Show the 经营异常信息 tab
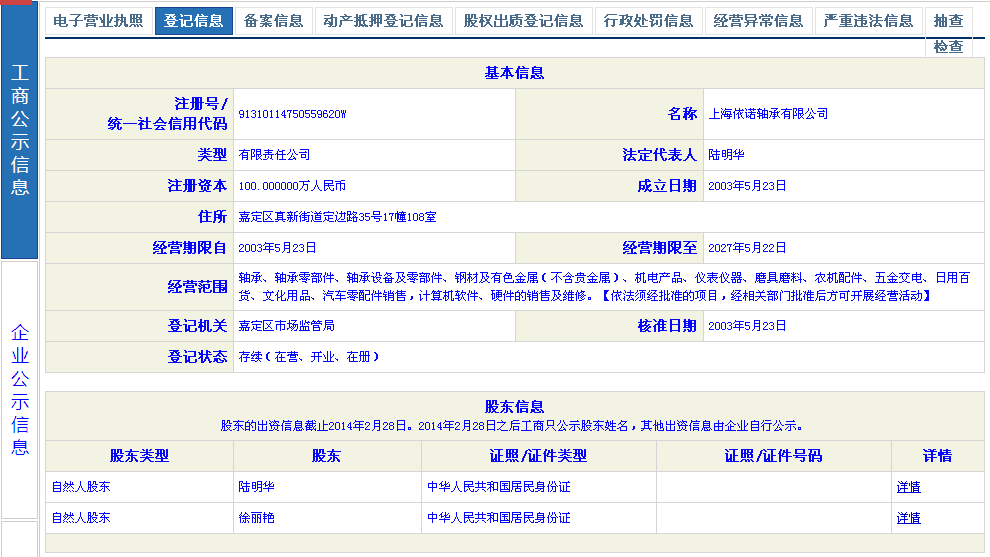This screenshot has width=990, height=557. pyautogui.click(x=759, y=21)
